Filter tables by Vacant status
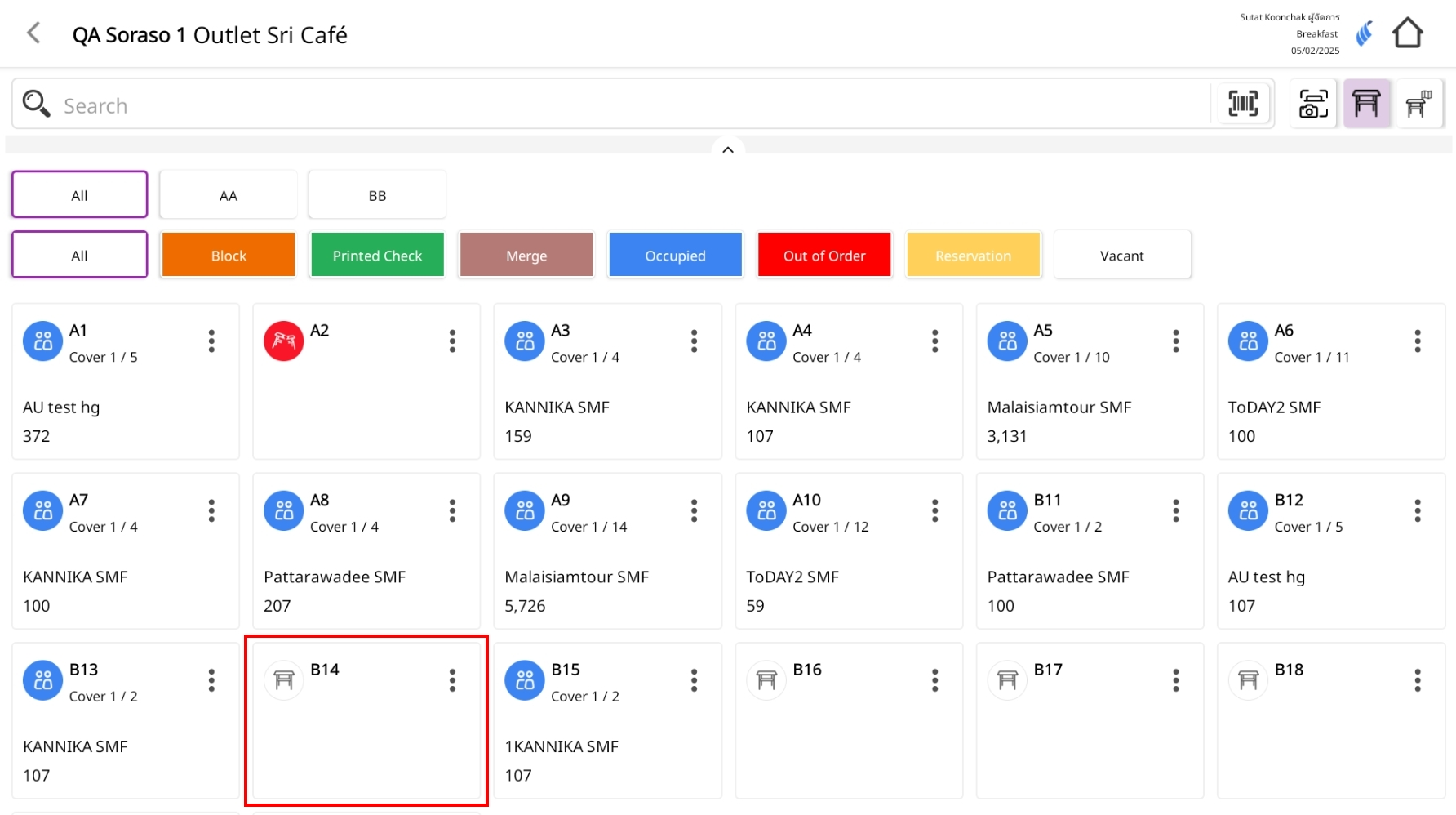 pos(1121,256)
